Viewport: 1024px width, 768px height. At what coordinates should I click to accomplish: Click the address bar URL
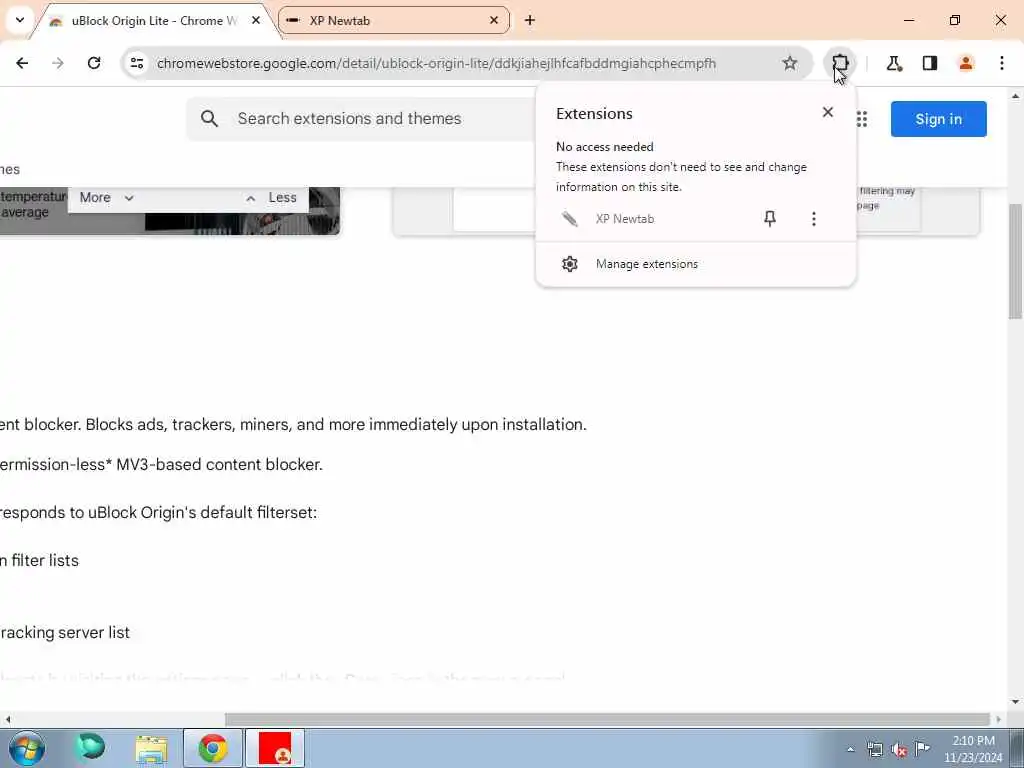tap(436, 63)
